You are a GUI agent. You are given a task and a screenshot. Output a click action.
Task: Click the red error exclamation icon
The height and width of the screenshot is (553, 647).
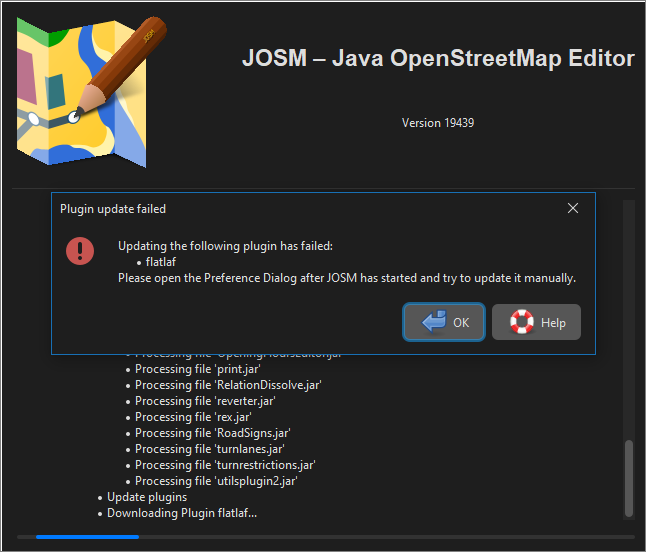pos(80,250)
